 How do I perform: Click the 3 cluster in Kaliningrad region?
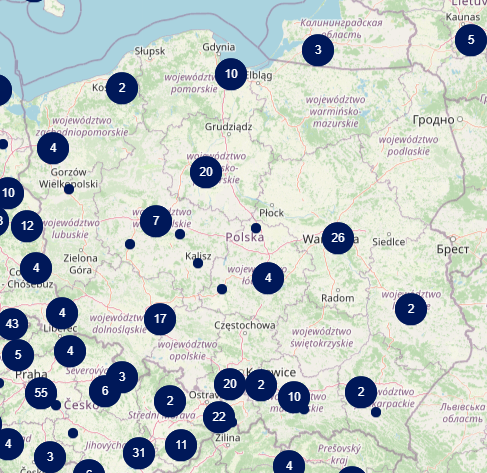coord(318,50)
